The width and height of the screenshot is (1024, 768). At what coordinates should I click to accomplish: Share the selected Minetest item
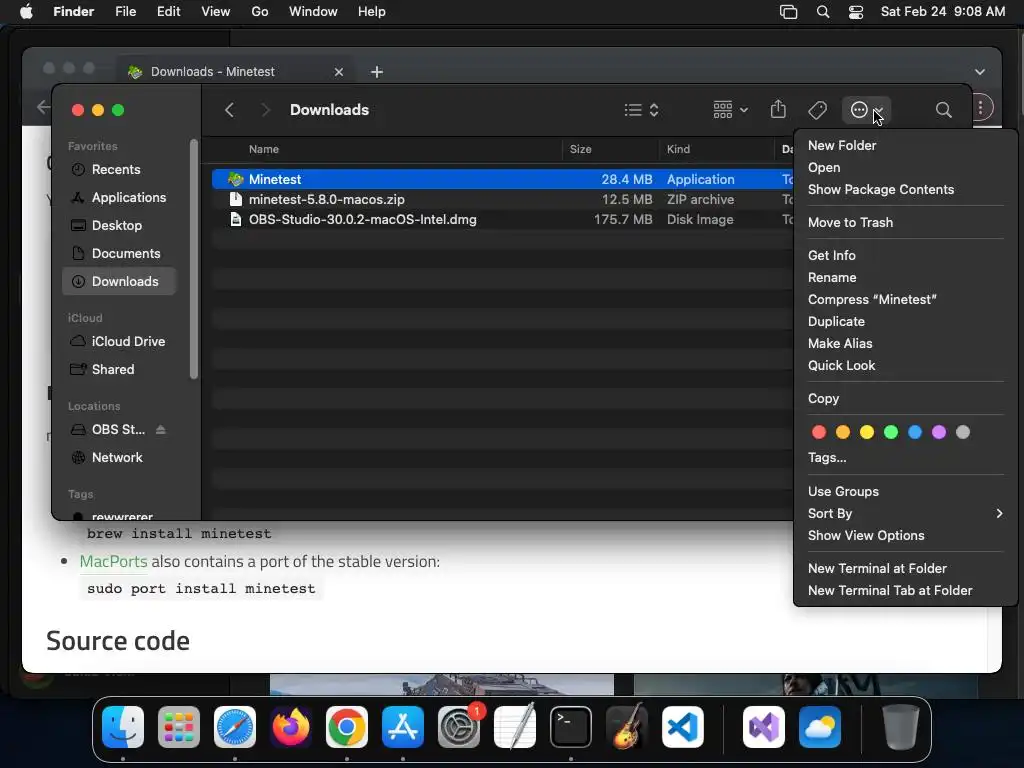778,109
